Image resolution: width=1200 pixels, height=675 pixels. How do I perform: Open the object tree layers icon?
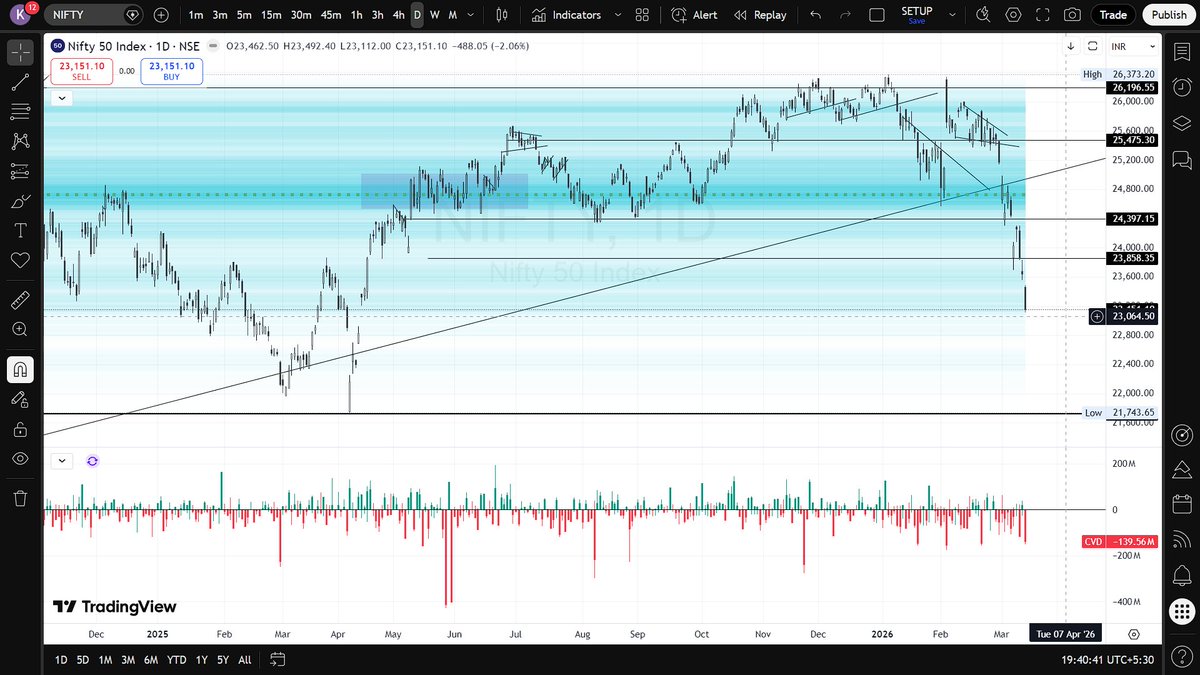[1182, 124]
